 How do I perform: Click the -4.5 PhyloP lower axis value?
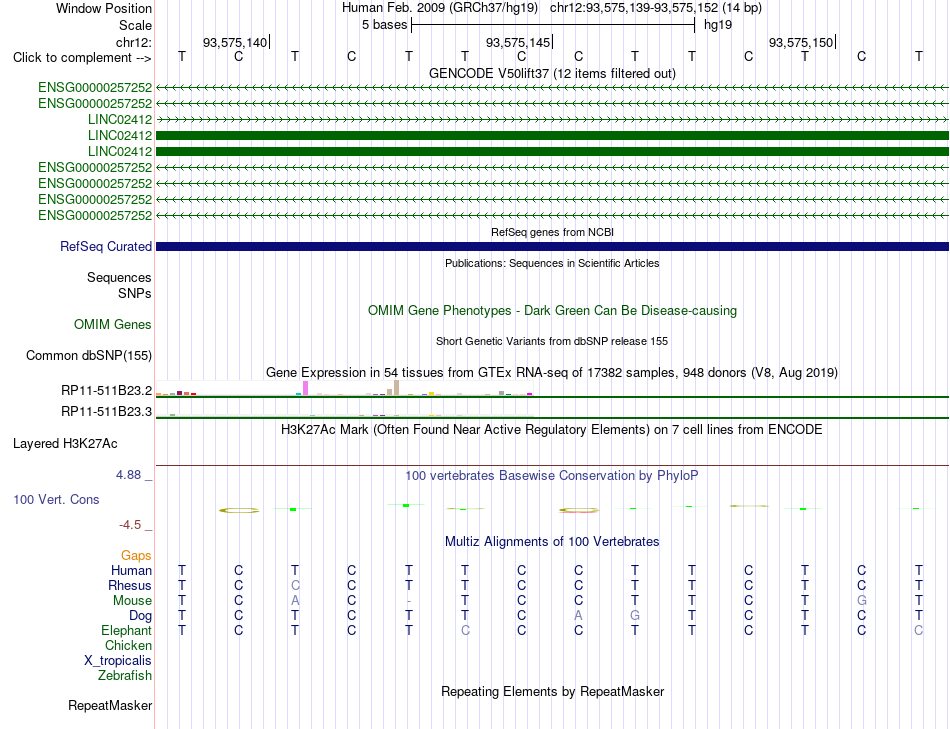[130, 525]
